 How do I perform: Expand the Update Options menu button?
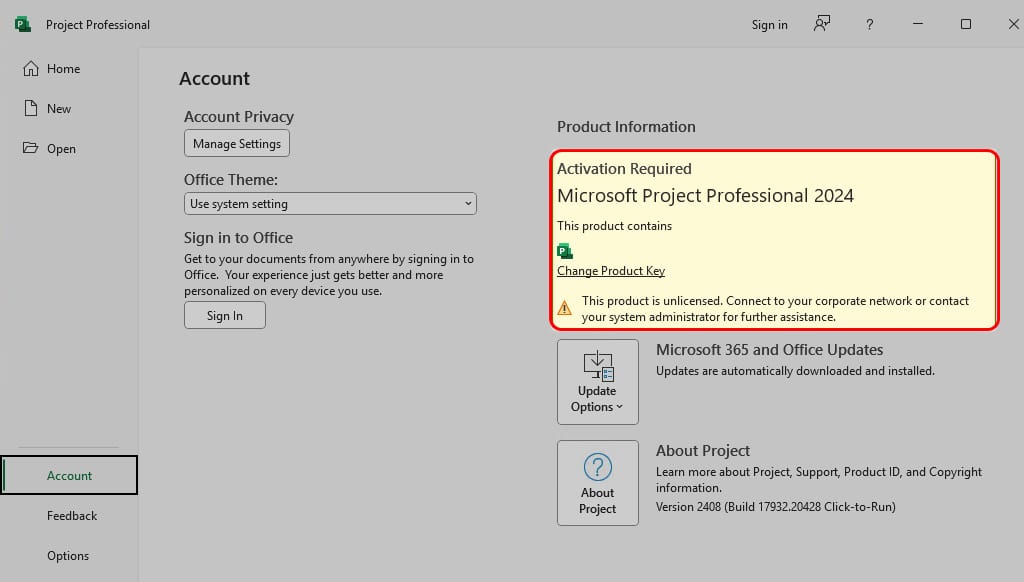coord(598,382)
